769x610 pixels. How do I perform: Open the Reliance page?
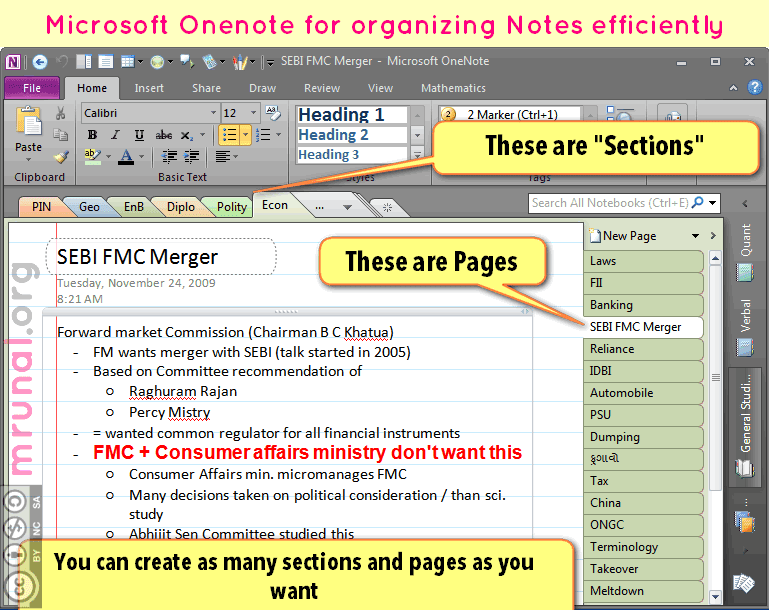643,349
